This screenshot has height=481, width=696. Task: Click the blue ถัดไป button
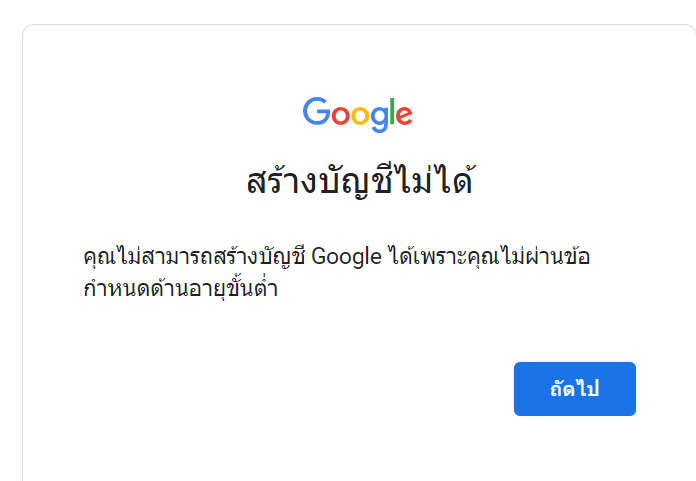(x=575, y=389)
